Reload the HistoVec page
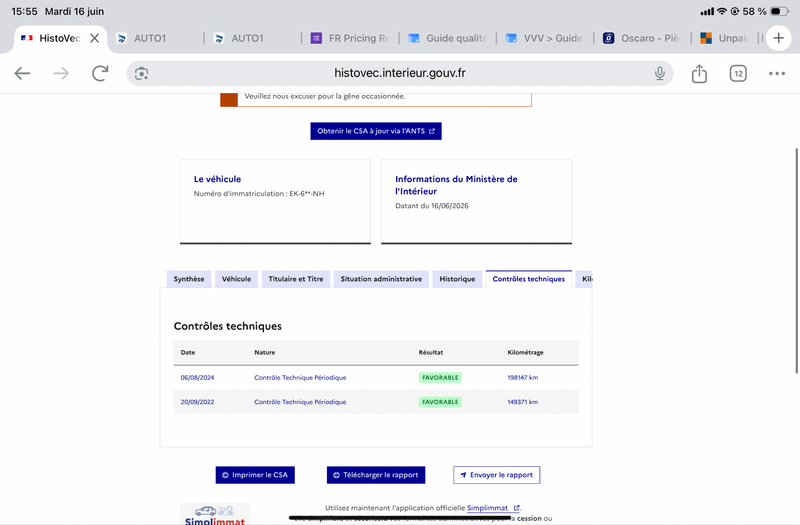Screen dimensions: 800x525 click(x=100, y=73)
